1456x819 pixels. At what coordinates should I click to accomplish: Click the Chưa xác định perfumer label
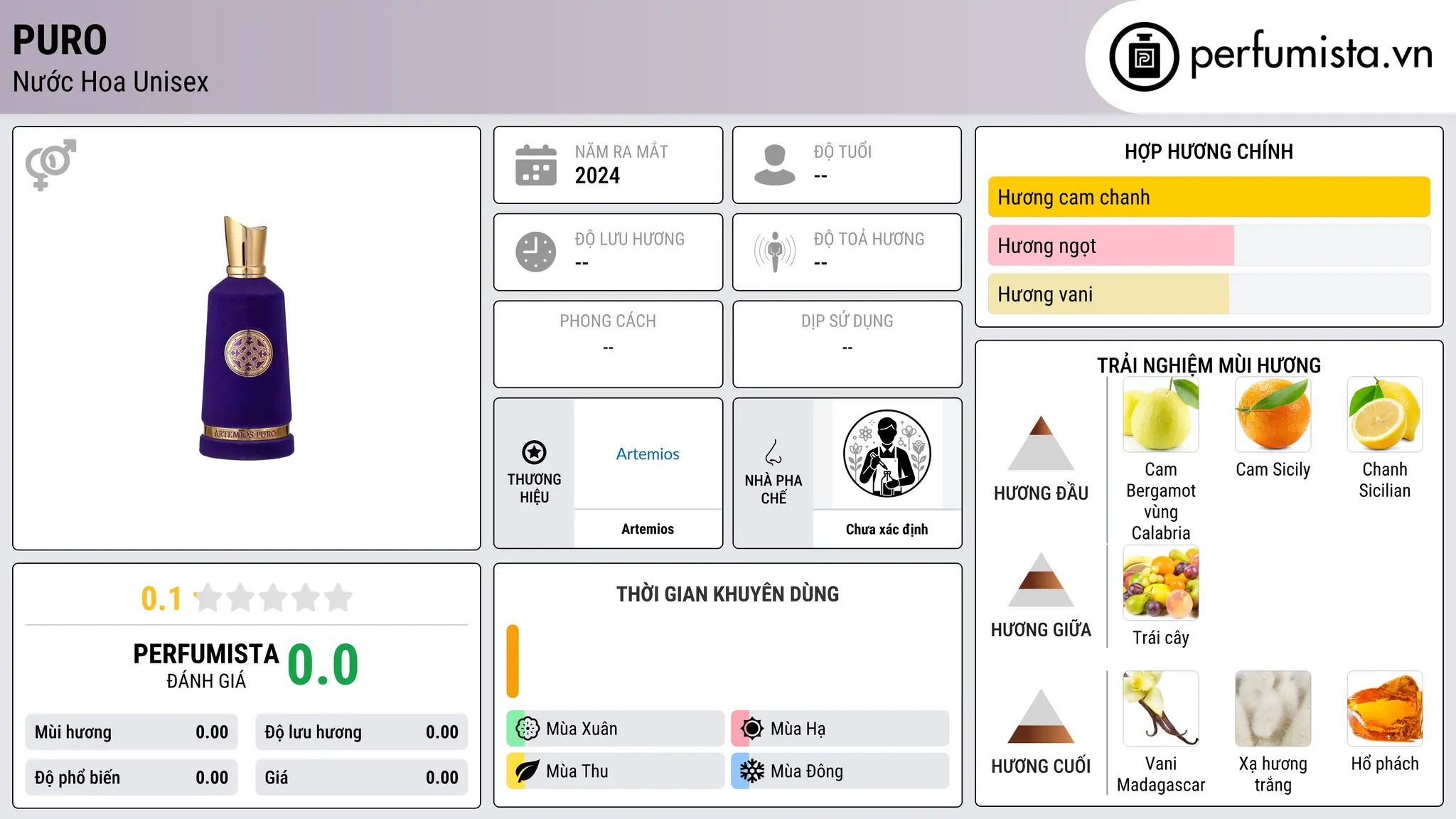click(x=887, y=529)
